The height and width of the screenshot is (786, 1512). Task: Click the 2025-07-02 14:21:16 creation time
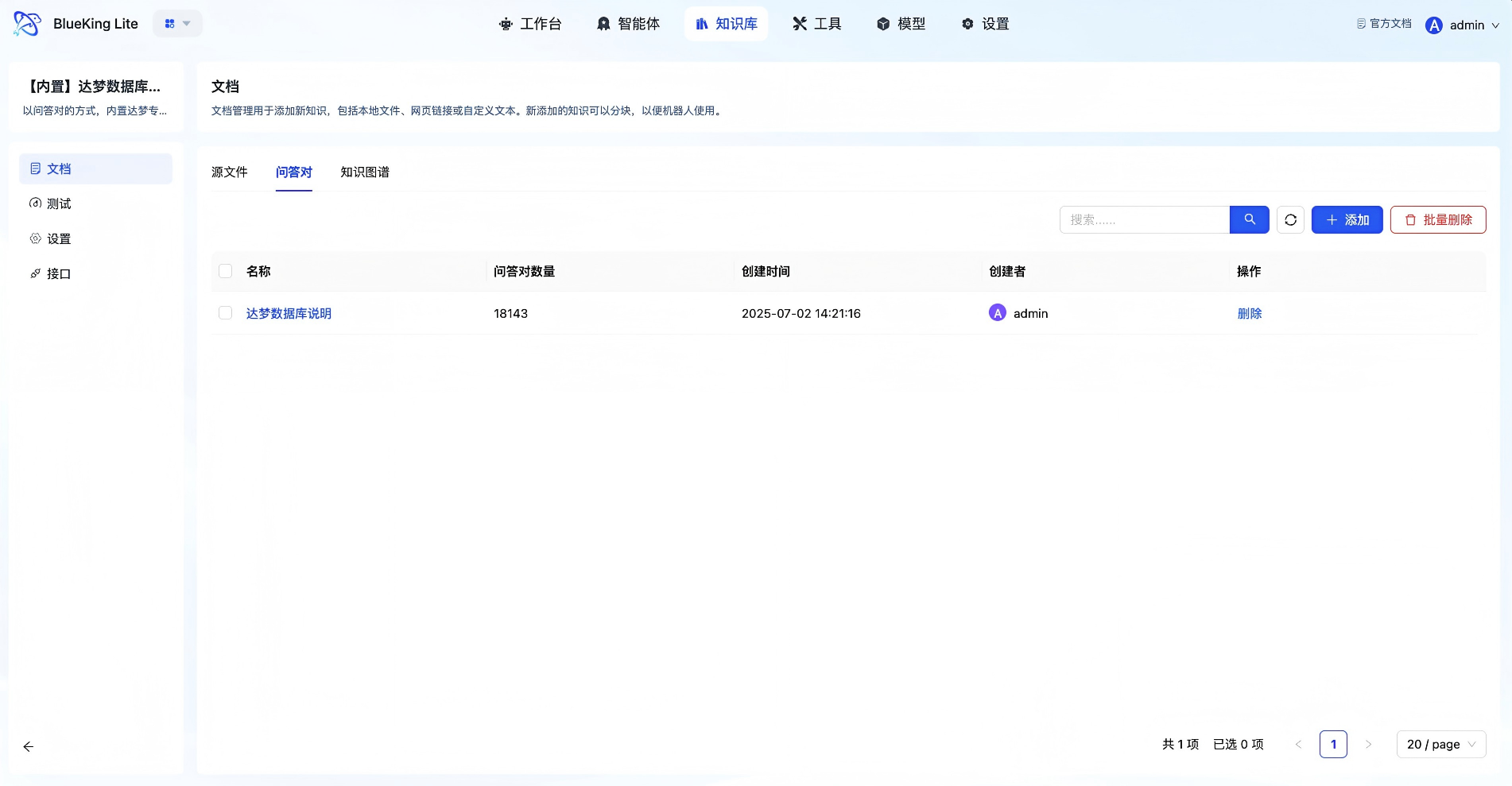(801, 313)
